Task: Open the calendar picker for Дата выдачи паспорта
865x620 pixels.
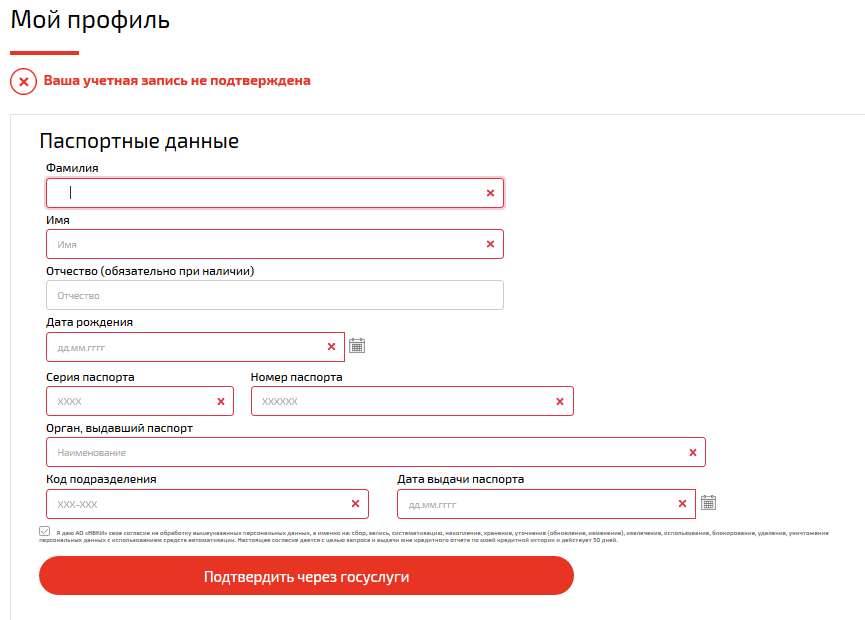Action: pyautogui.click(x=708, y=503)
